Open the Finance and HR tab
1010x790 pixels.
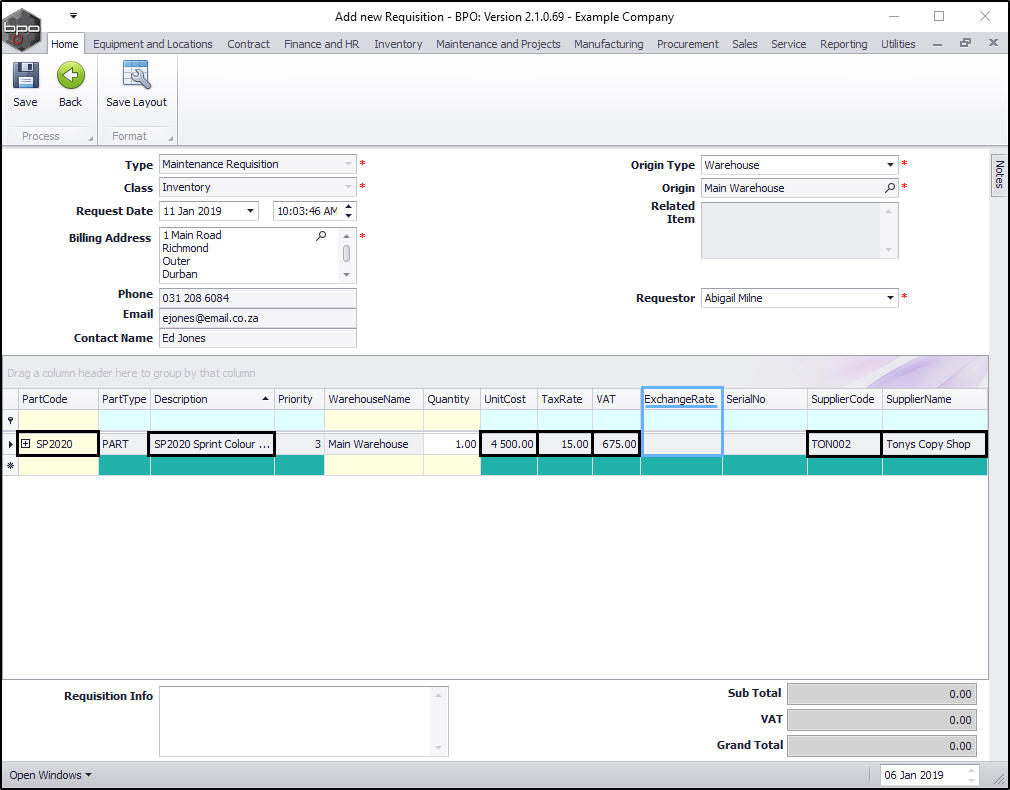(321, 44)
